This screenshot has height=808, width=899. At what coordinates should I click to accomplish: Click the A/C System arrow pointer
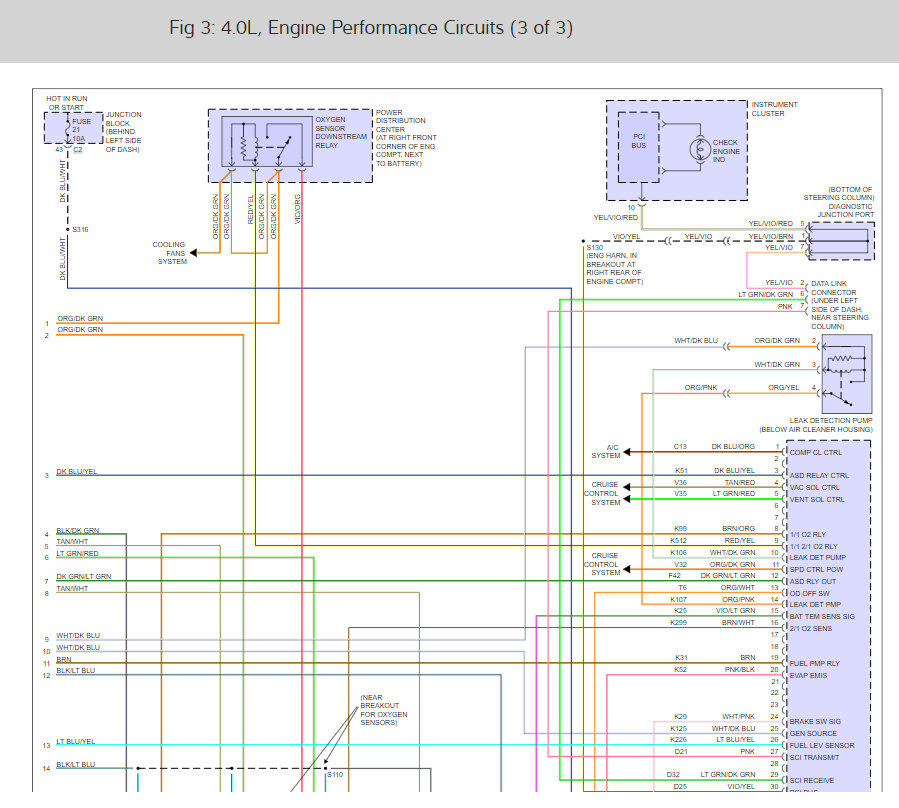pos(627,452)
